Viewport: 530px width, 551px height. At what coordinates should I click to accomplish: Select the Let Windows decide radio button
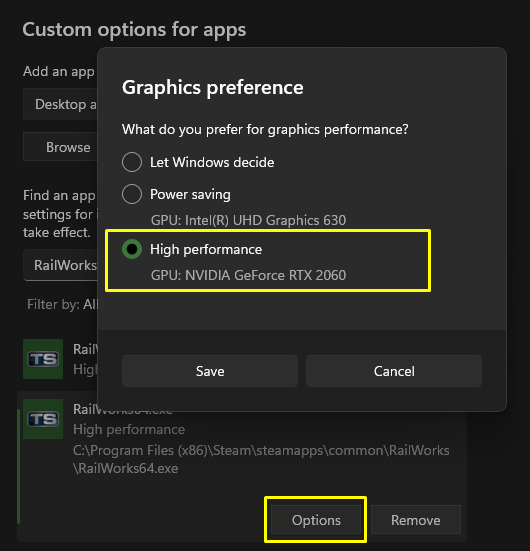tap(132, 162)
